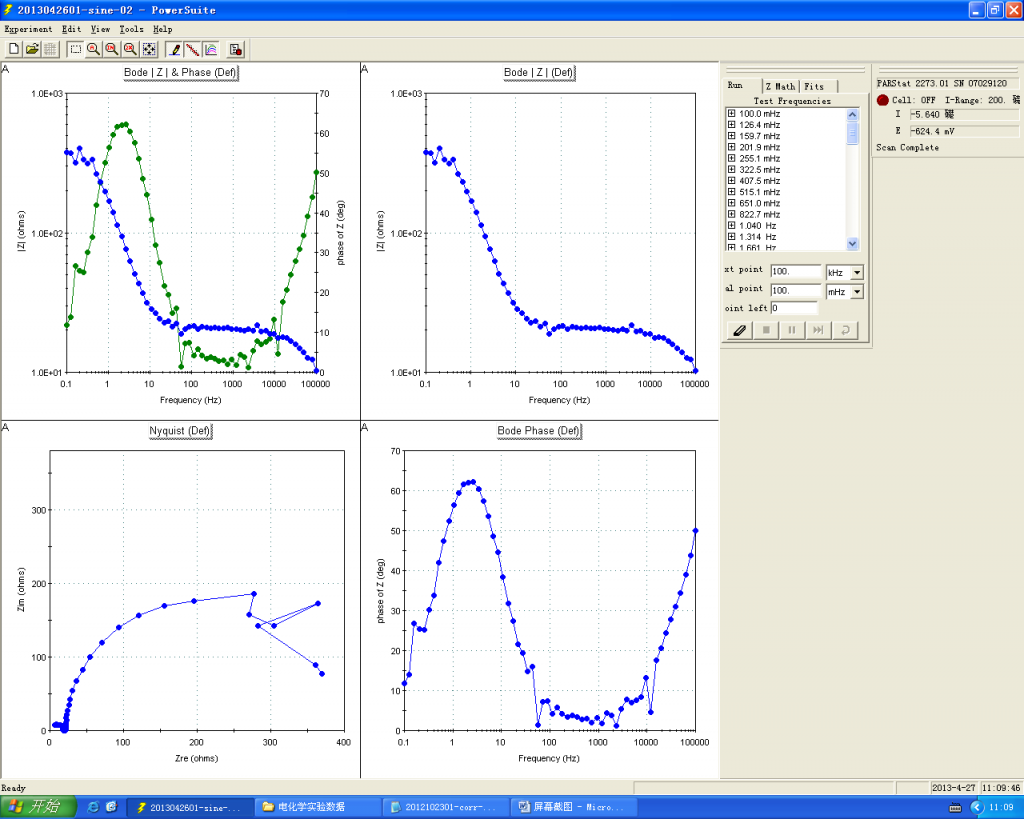
Task: Click the frequency list scroll-down arrow
Action: point(852,244)
